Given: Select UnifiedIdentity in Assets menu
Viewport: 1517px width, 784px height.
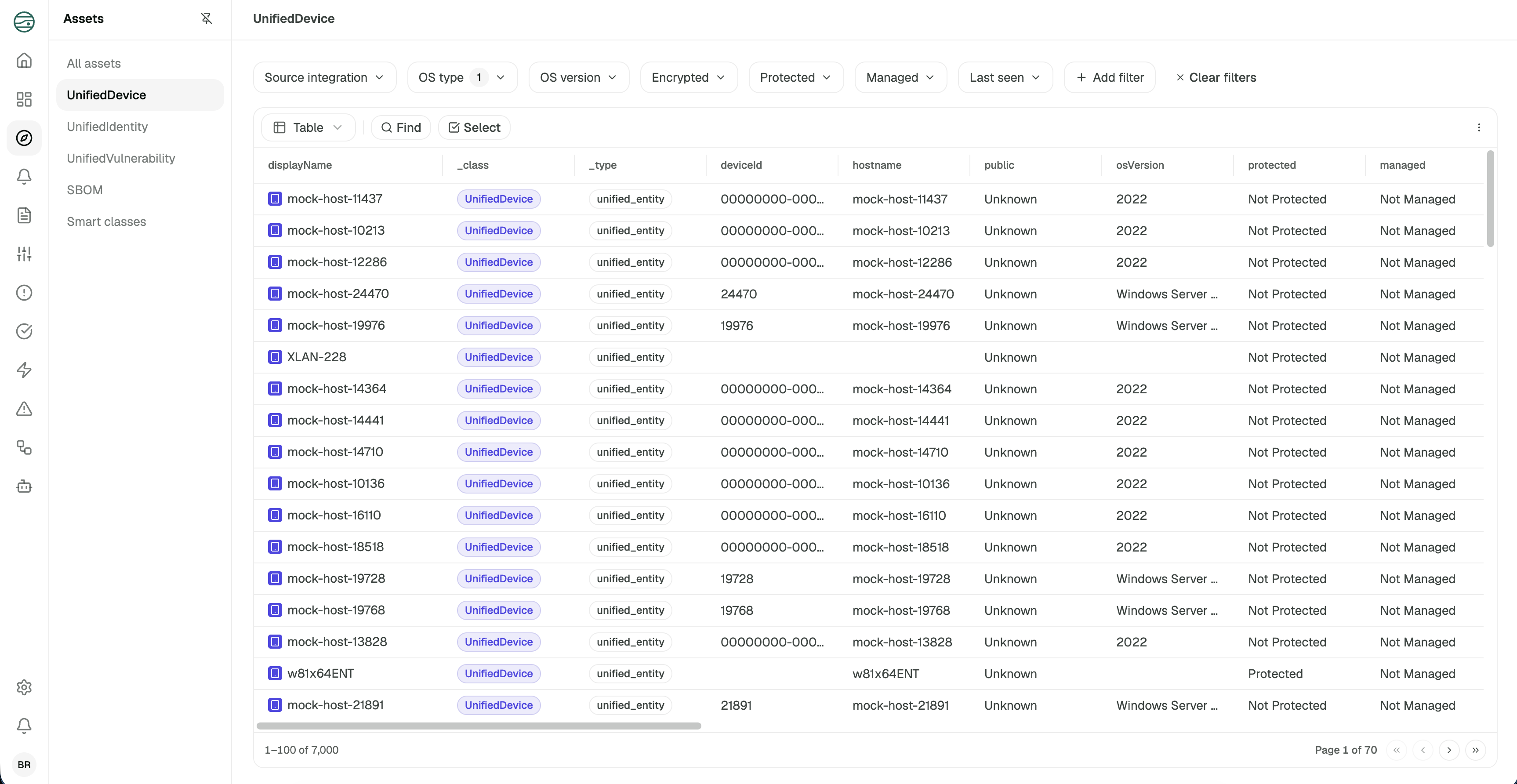Looking at the screenshot, I should [107, 127].
